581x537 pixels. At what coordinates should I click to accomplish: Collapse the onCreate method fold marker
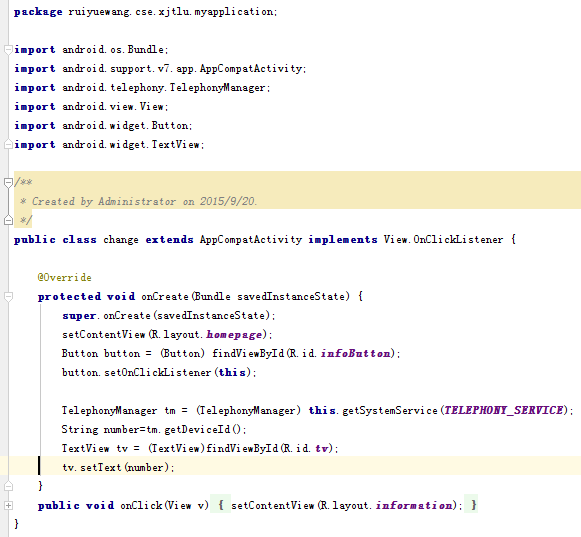point(8,296)
